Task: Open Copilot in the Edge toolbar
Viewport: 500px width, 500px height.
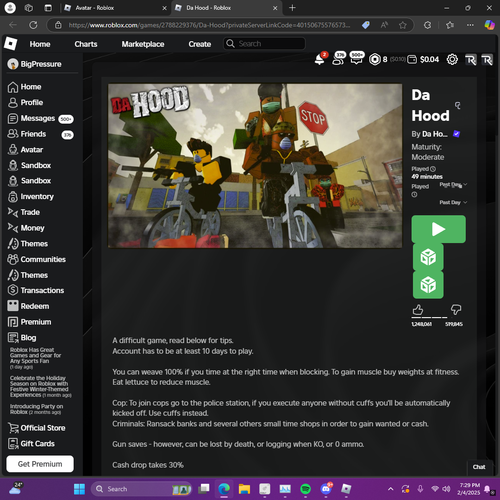Action: point(489,25)
